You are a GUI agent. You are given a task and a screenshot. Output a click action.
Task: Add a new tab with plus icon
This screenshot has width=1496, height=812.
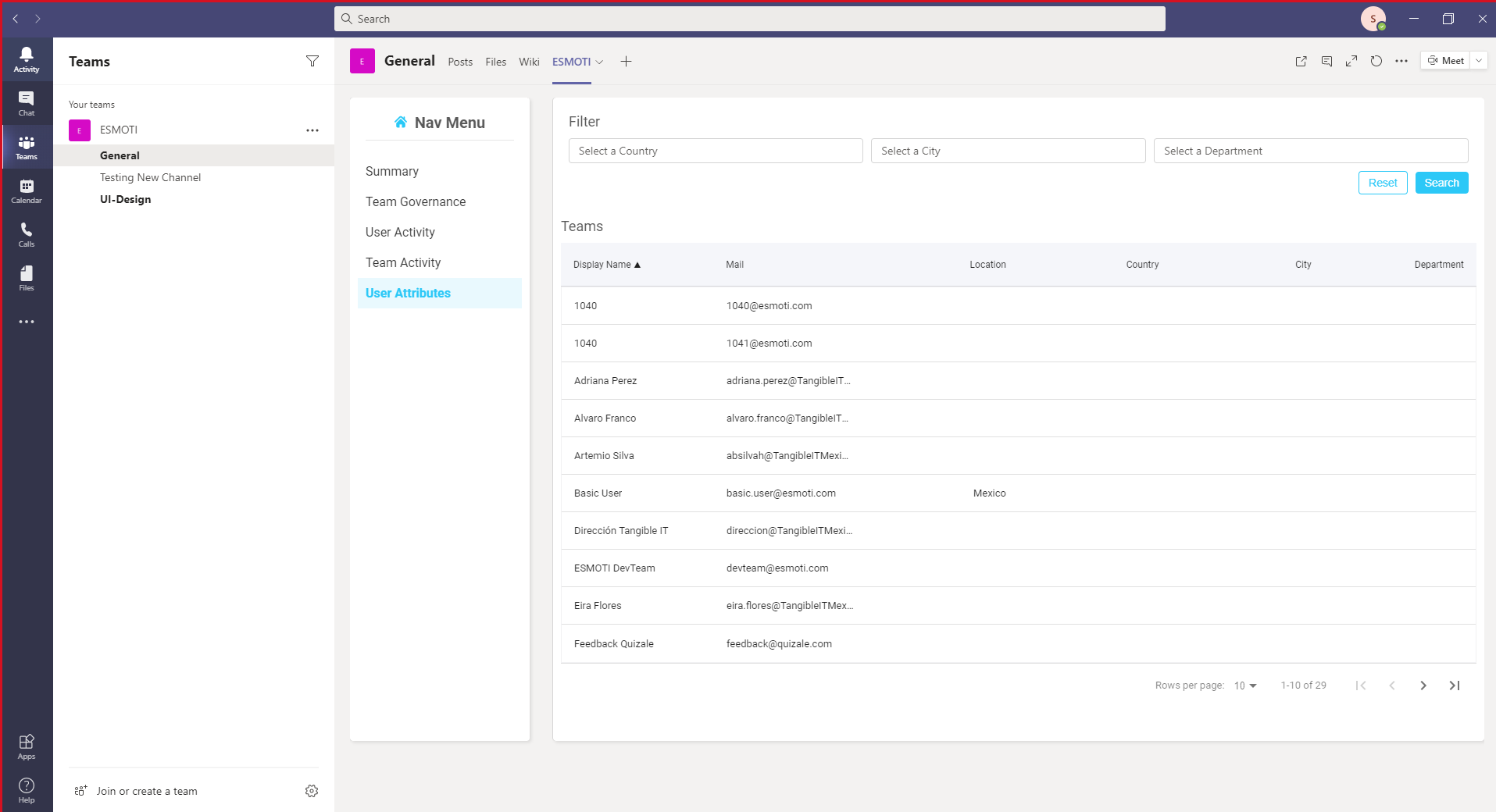[626, 62]
